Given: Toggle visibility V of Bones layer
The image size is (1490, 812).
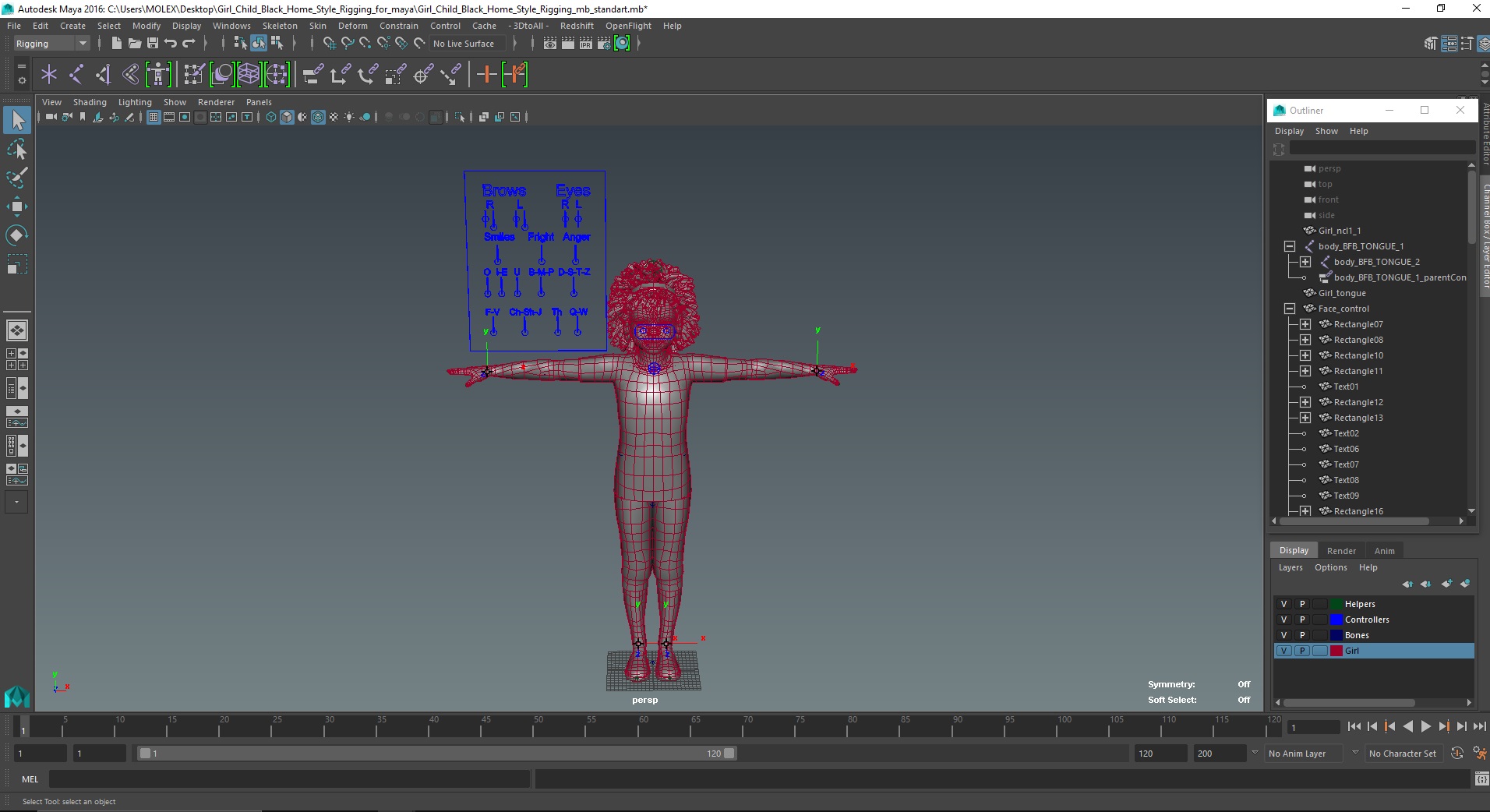Looking at the screenshot, I should point(1284,635).
